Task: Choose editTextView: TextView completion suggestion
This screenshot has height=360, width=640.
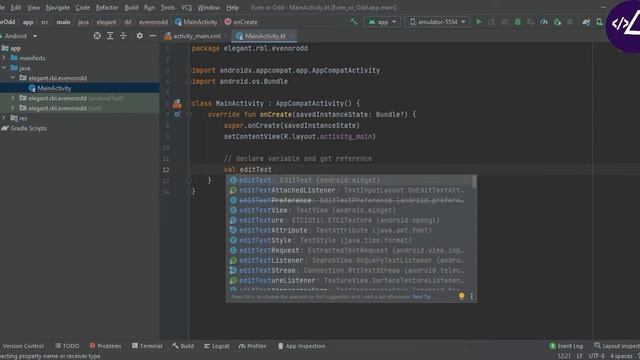Action: (x=350, y=210)
